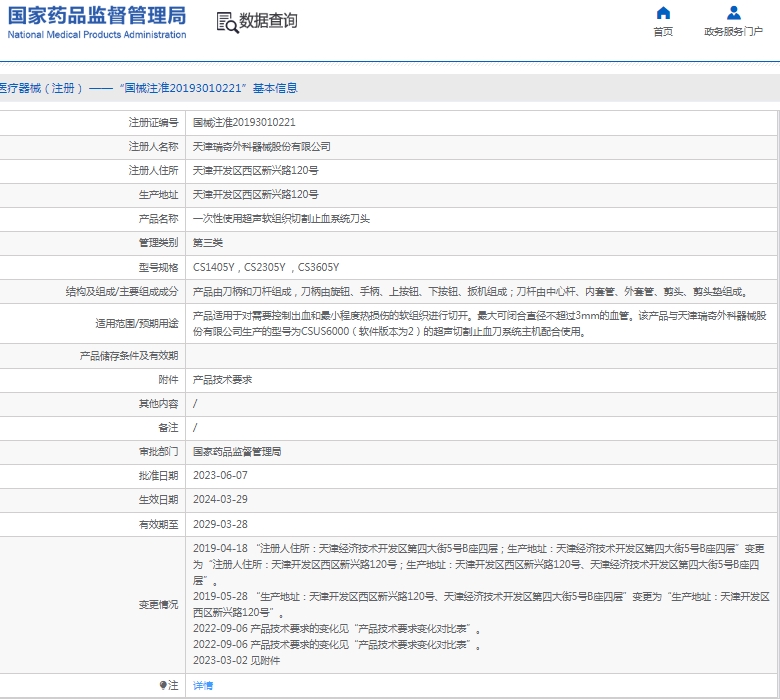Select expiry date 2029-03-28
Image resolution: width=780 pixels, height=700 pixels.
point(220,524)
